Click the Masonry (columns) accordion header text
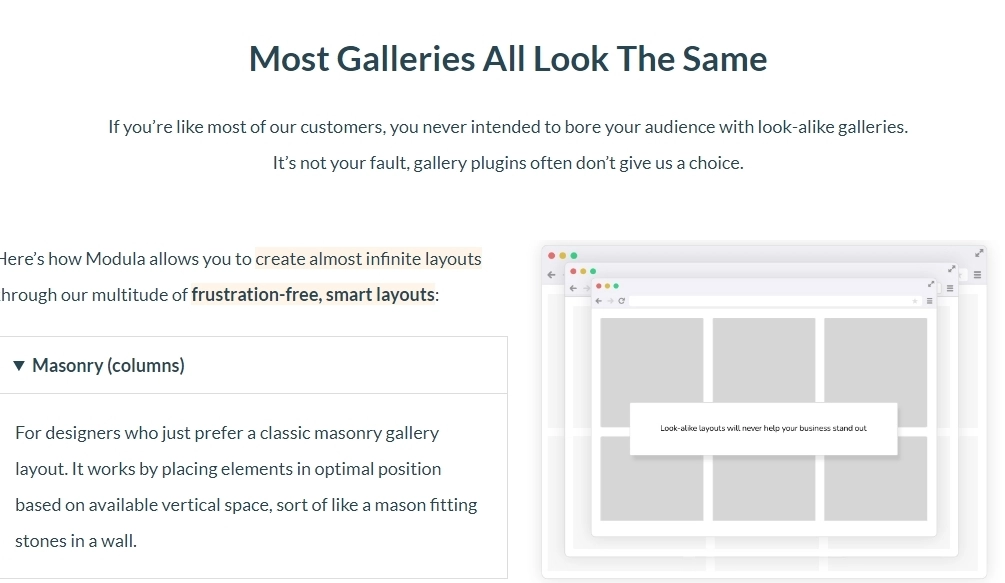Screen dimensions: 1005x583 coord(108,366)
